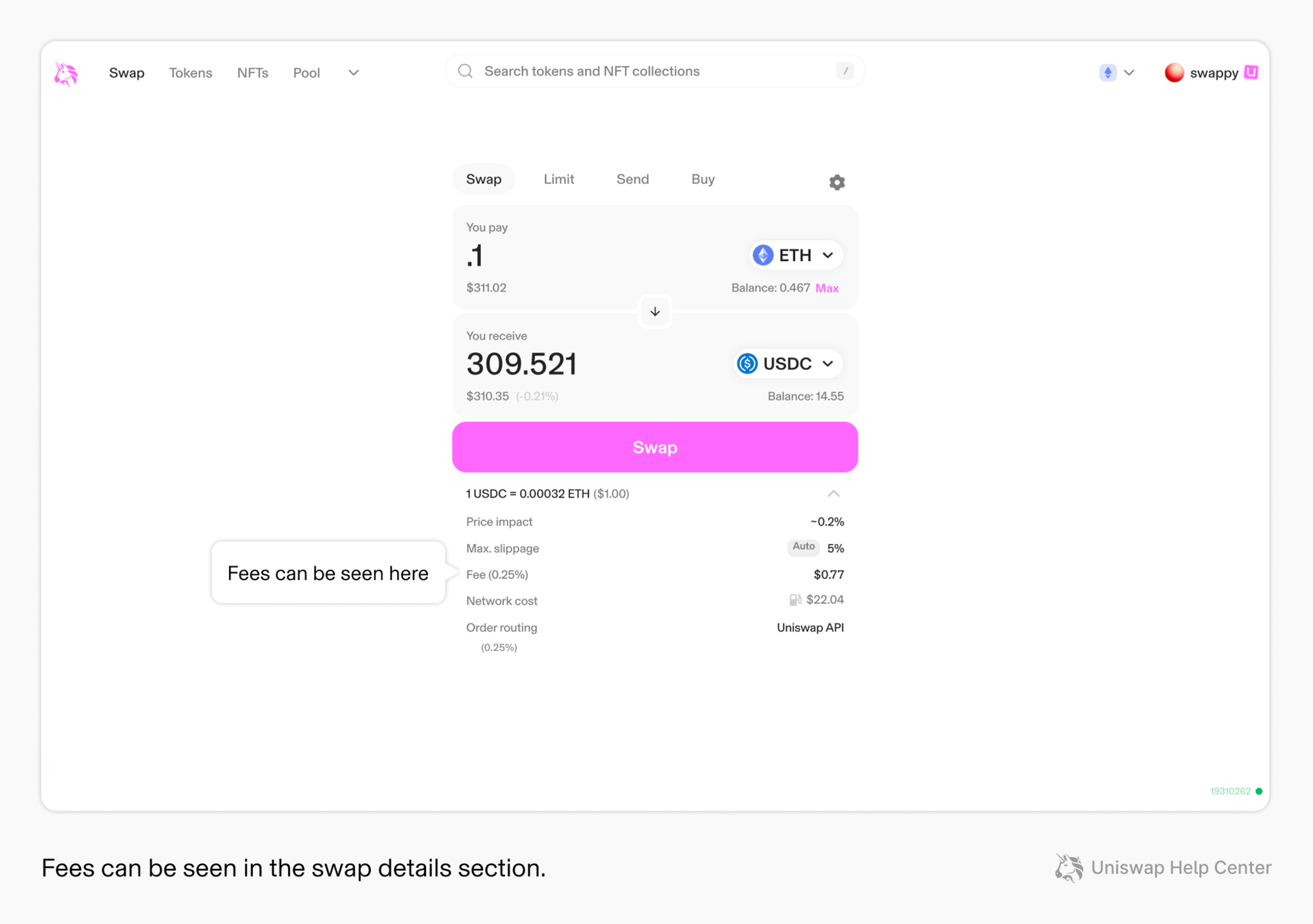Collapse the swap details chevron

click(x=833, y=493)
